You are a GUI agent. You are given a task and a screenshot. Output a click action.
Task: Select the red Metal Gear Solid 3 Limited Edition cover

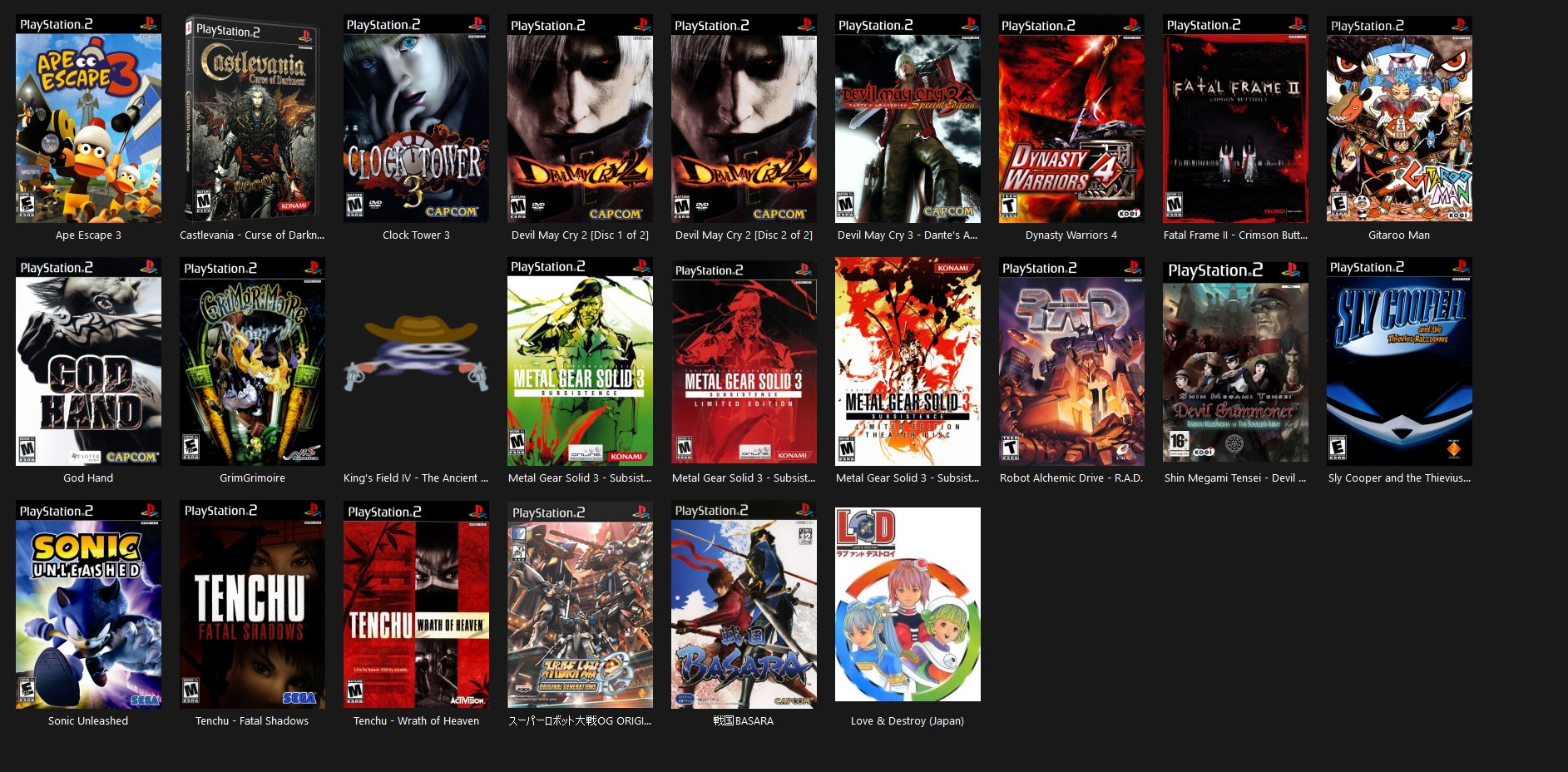[x=744, y=362]
